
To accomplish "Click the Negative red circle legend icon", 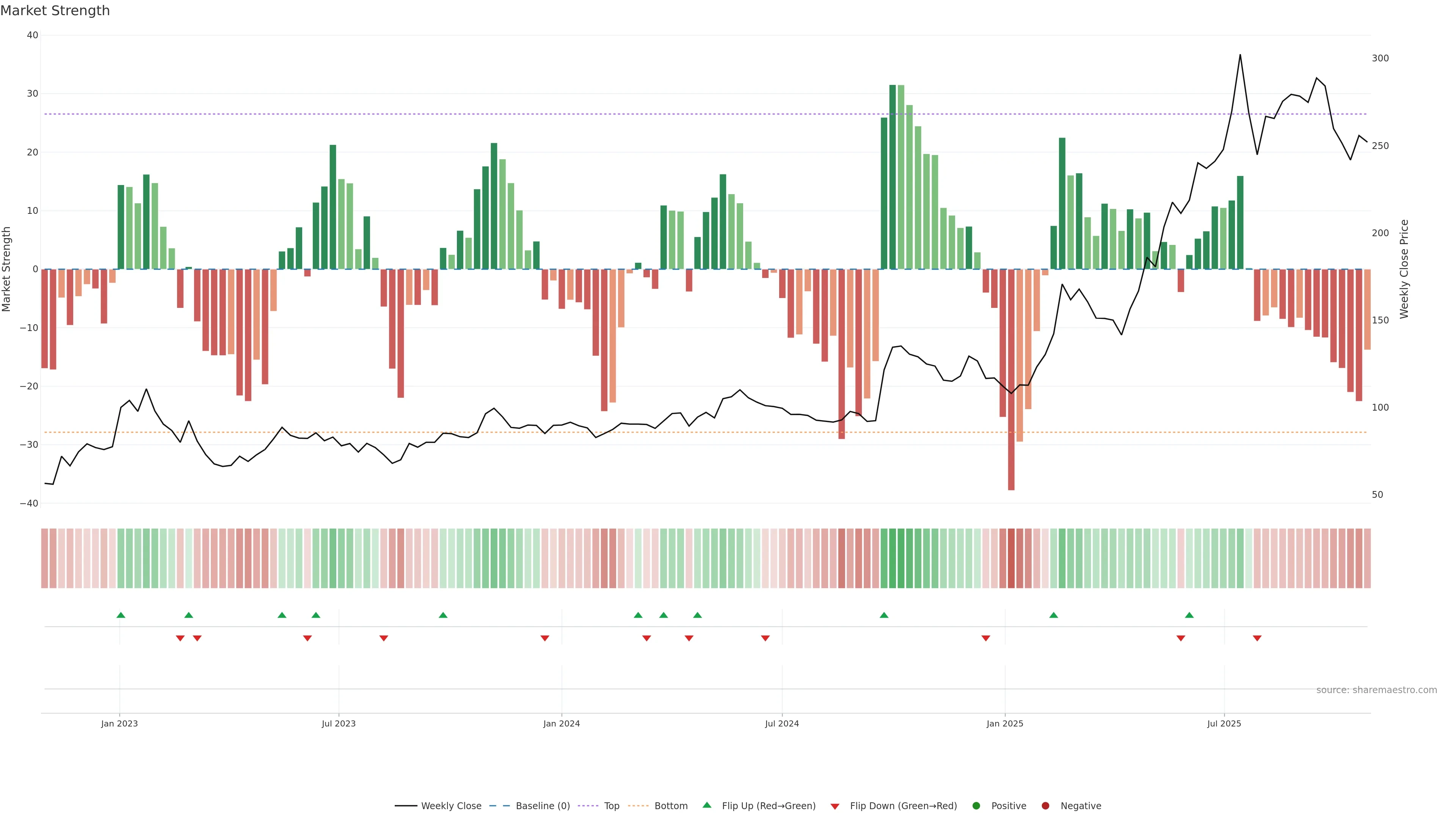I will pos(1045,806).
